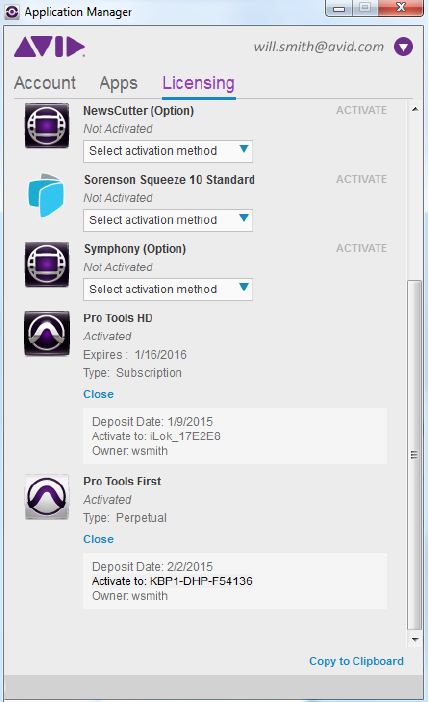429x702 pixels.
Task: Switch to the Apps tab
Action: 119,83
